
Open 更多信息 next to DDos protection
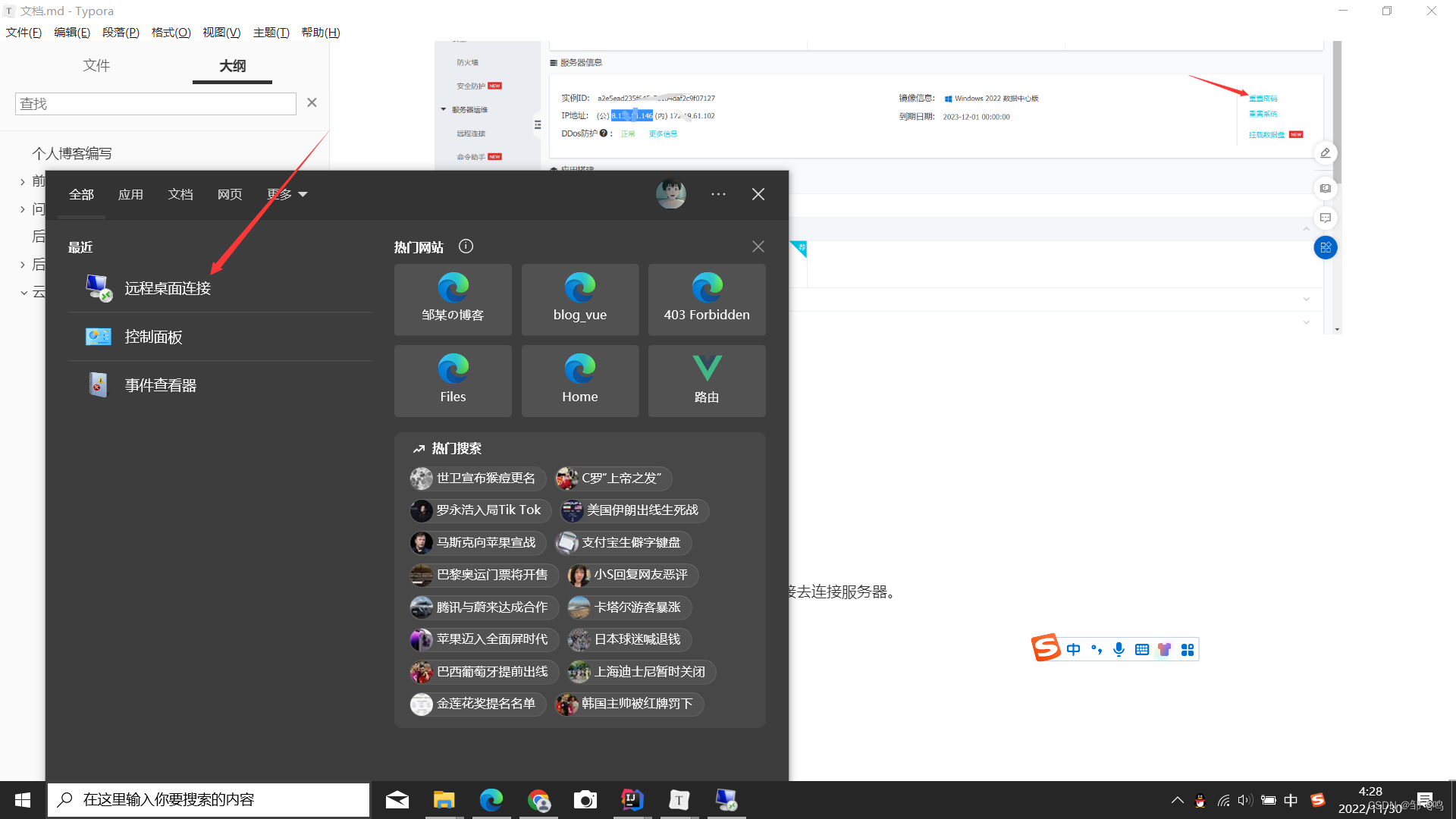coord(661,133)
